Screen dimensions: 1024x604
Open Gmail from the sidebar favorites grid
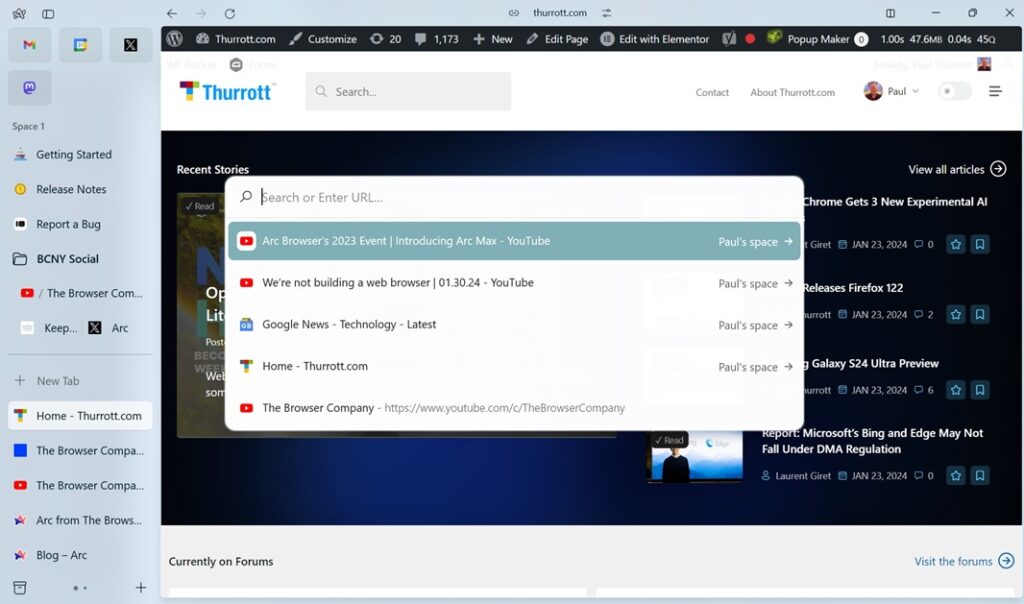coord(29,45)
